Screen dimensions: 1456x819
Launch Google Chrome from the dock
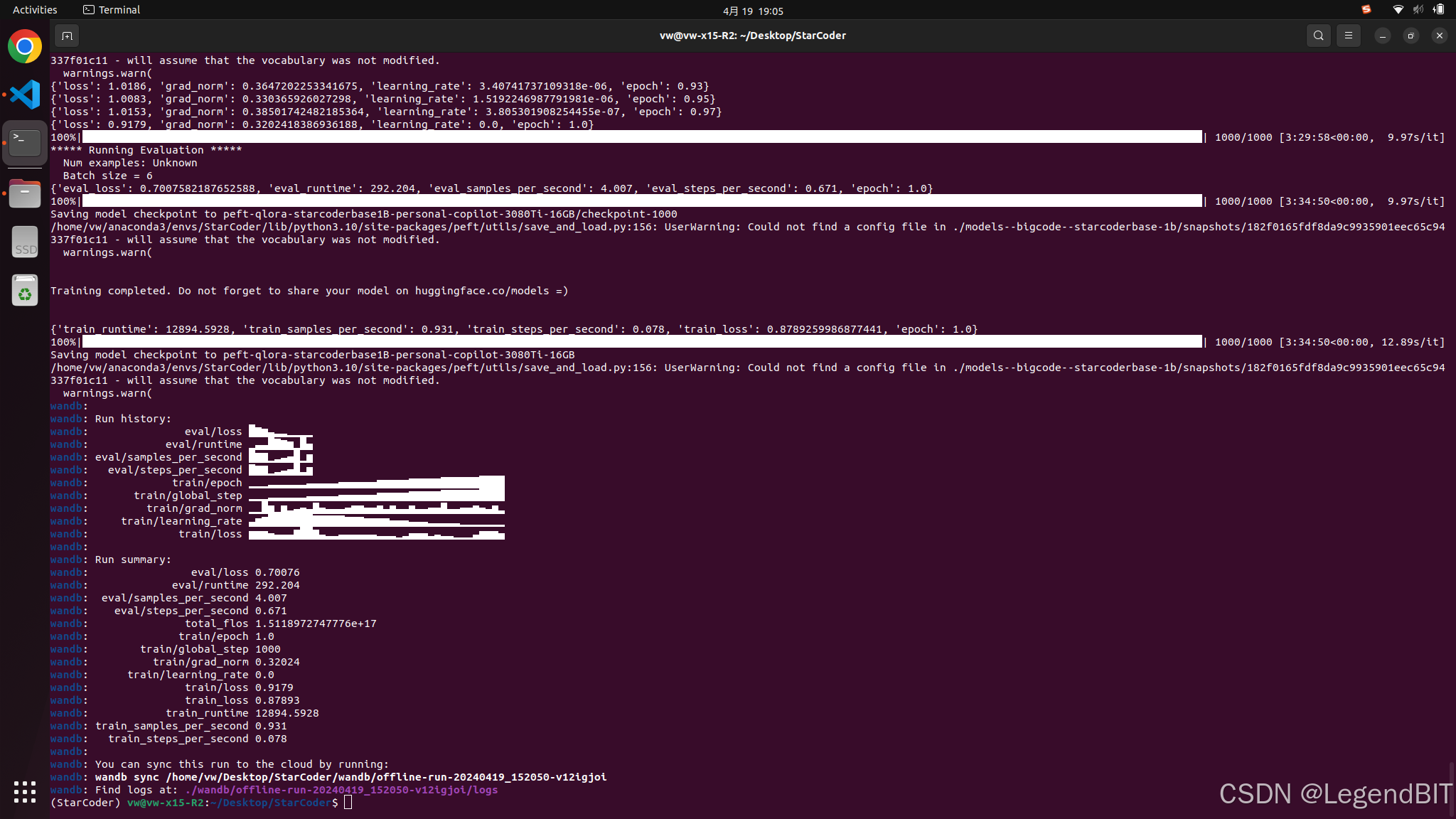click(x=25, y=47)
